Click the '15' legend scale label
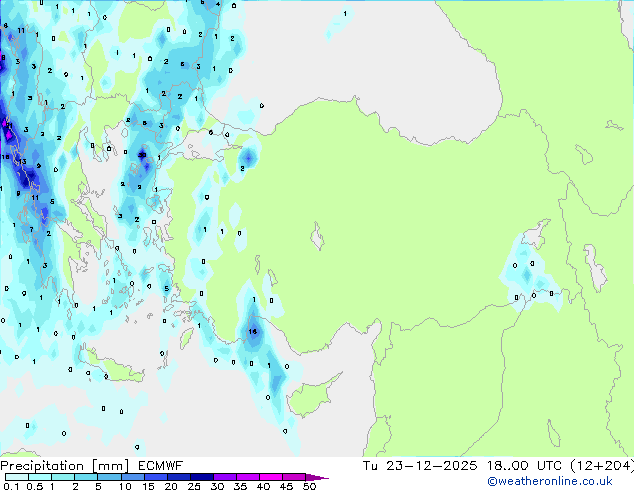The height and width of the screenshot is (490, 634). point(148,486)
